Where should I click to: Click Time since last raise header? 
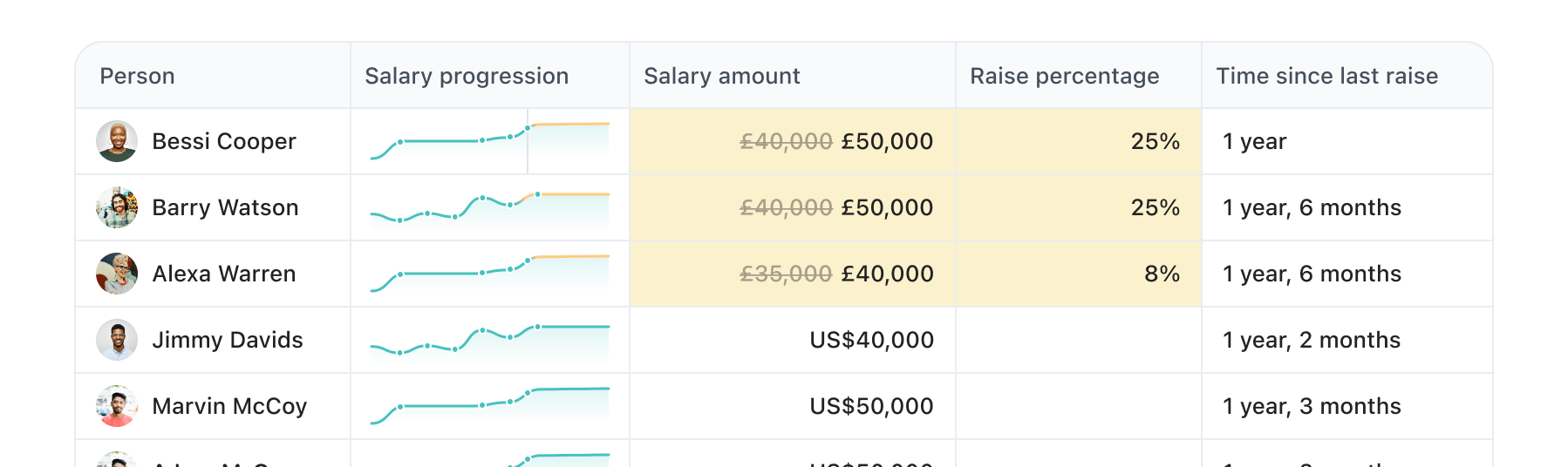[x=1326, y=77]
